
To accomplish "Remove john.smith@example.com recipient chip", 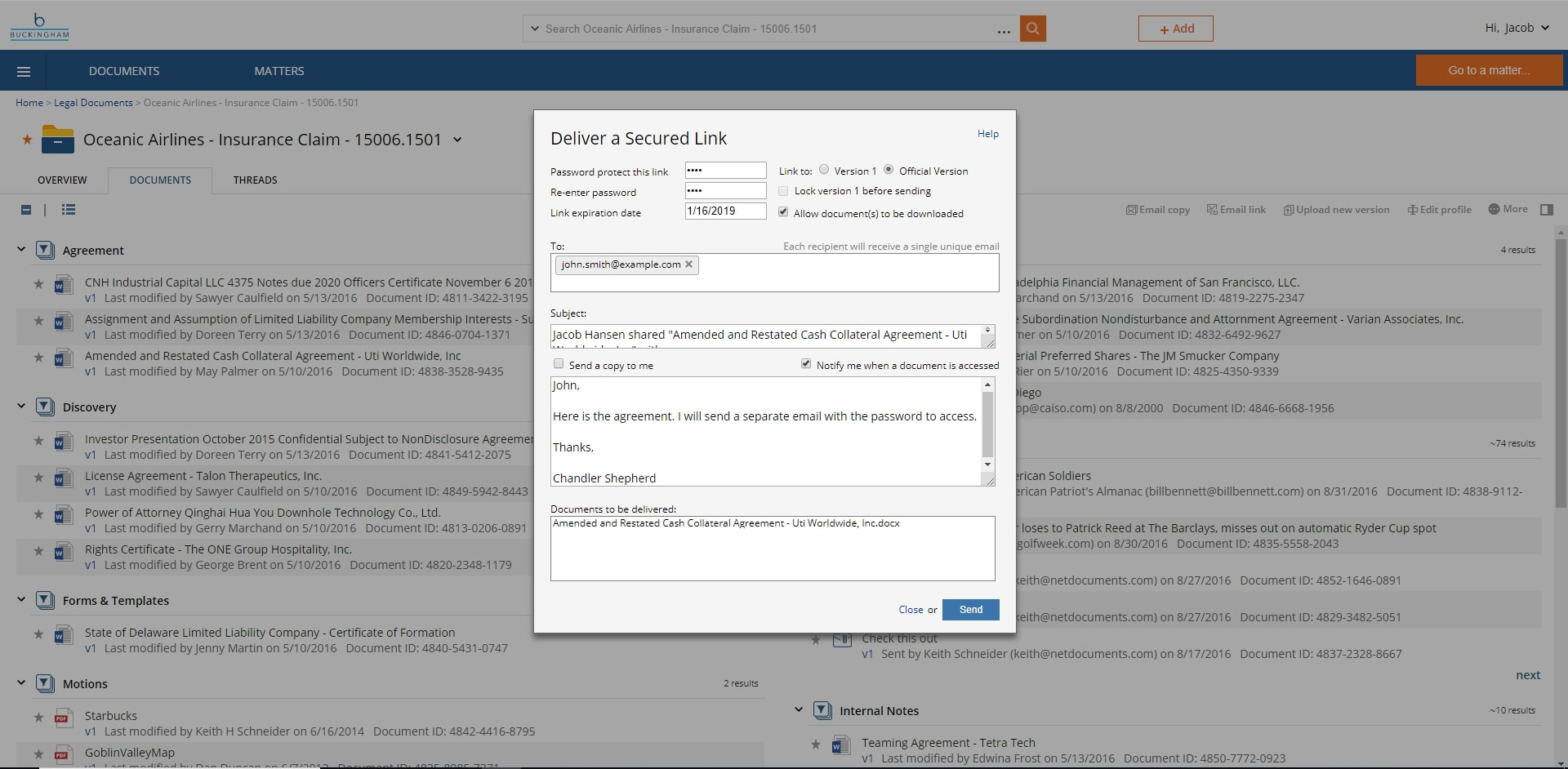I will point(688,264).
